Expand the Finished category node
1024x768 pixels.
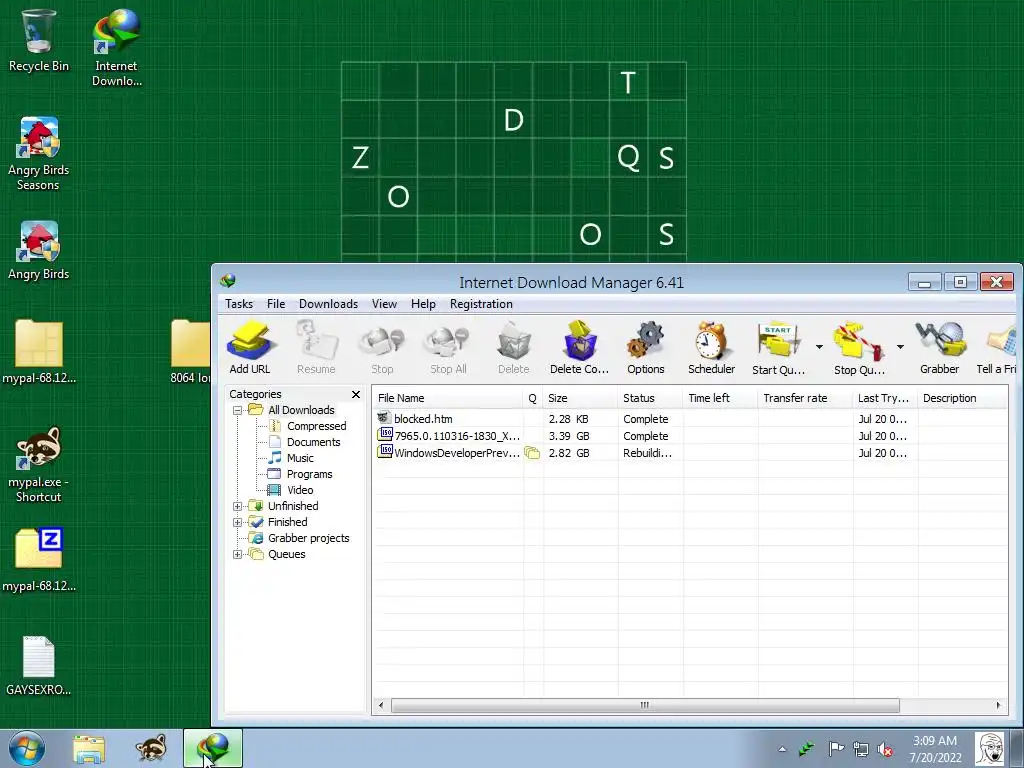coord(238,522)
